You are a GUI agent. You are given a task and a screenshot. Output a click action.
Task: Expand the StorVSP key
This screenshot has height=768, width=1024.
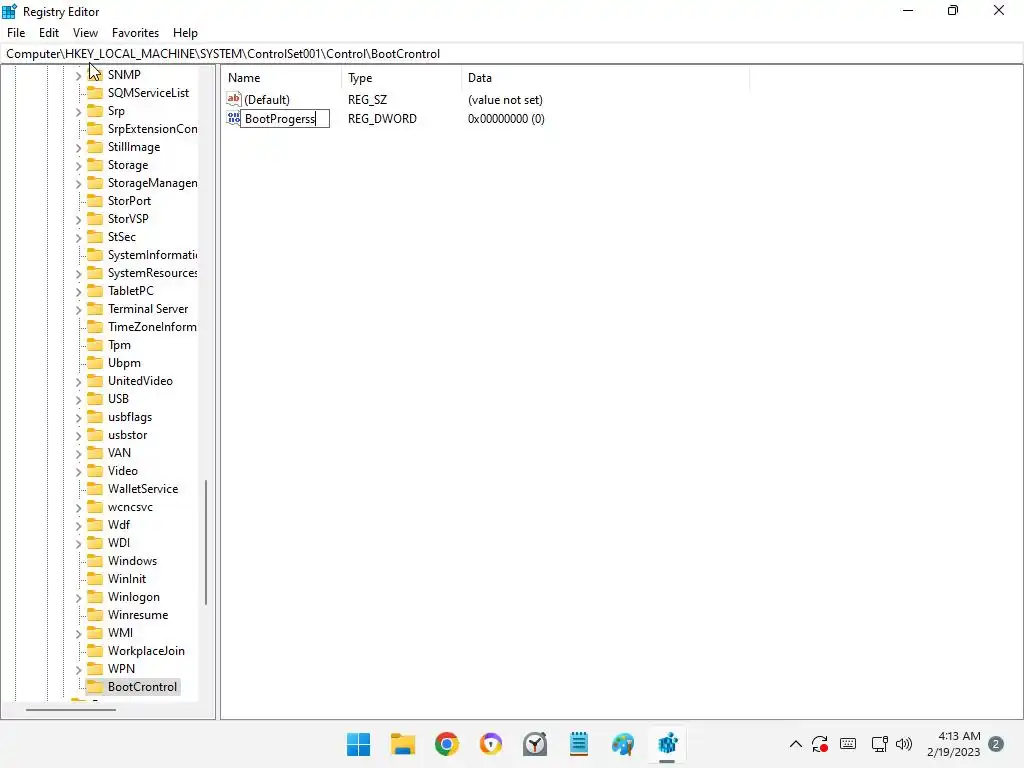pyautogui.click(x=78, y=219)
